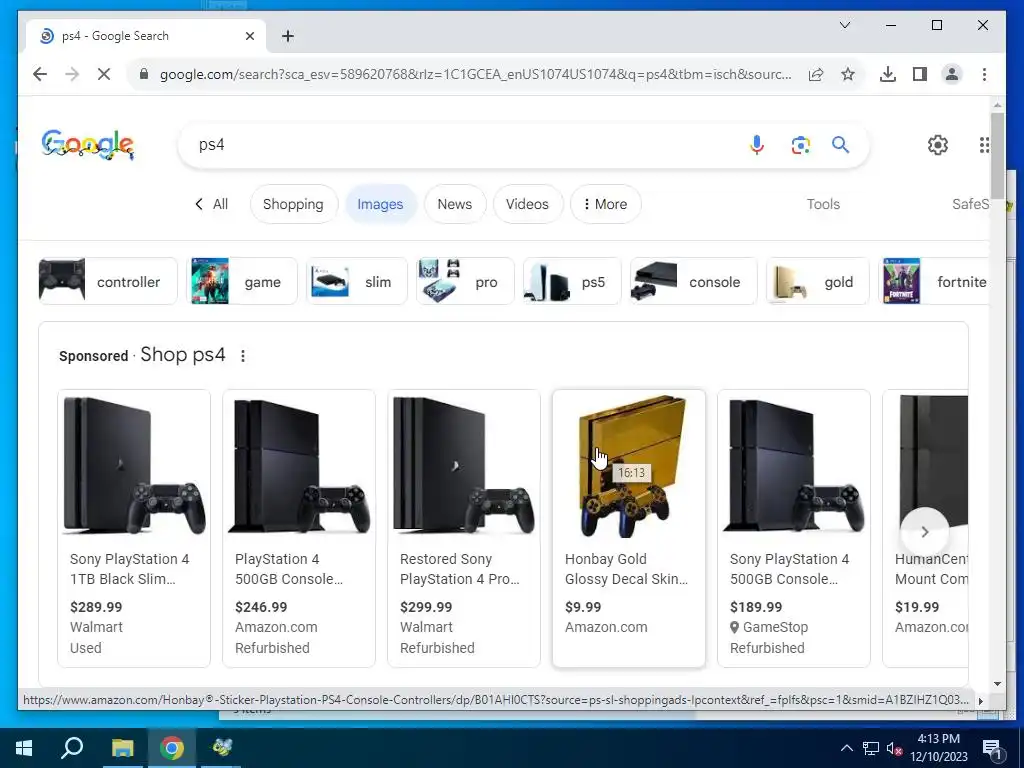Filter images by game chip
Screen dimensions: 1024x768
(242, 281)
